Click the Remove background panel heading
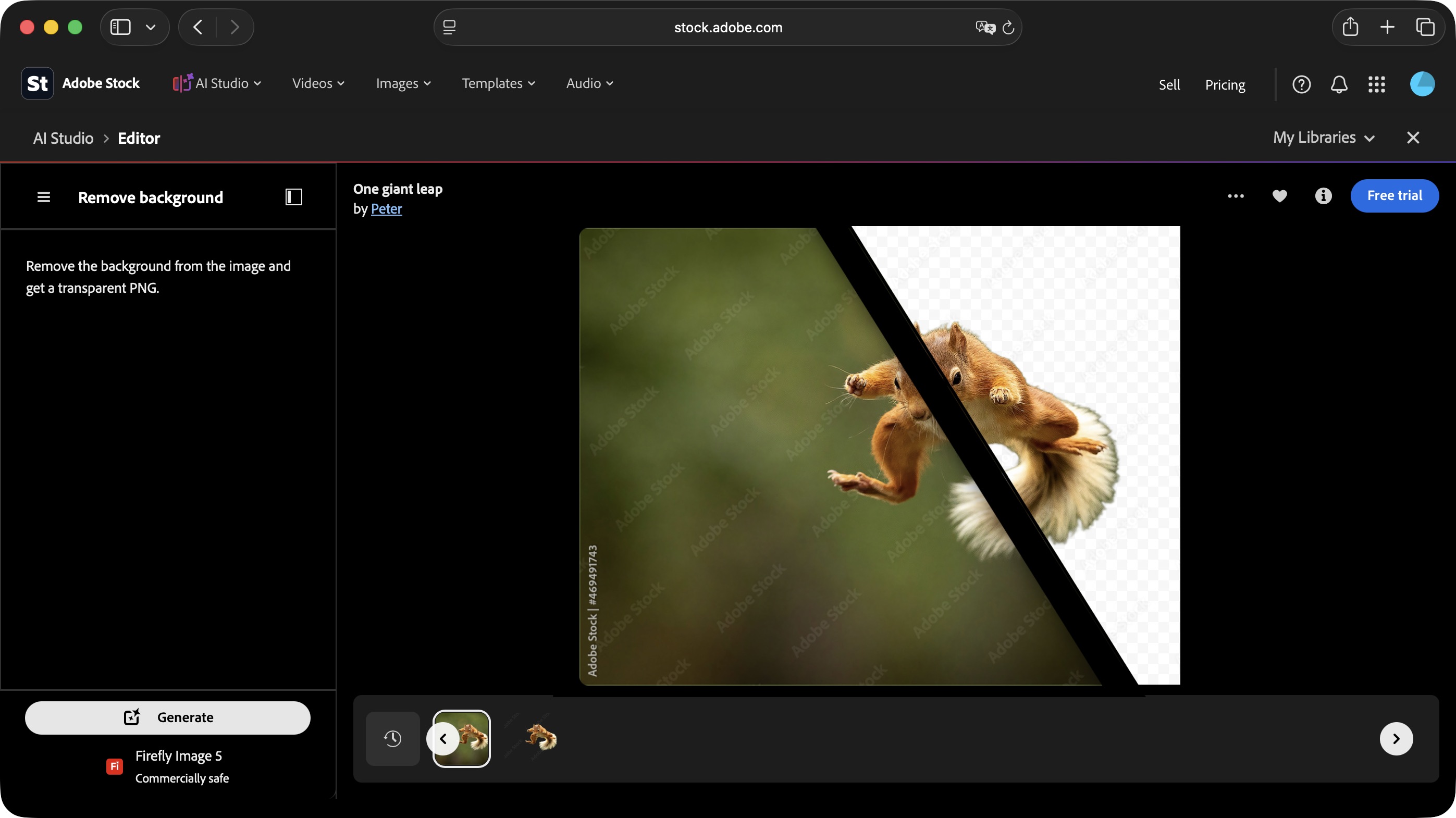The width and height of the screenshot is (1456, 818). pos(151,197)
